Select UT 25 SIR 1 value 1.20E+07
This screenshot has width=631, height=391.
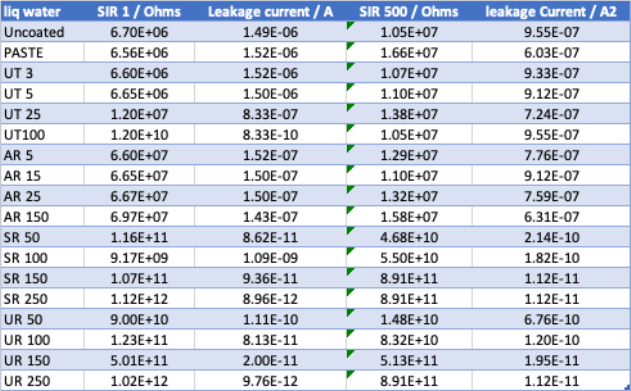139,114
